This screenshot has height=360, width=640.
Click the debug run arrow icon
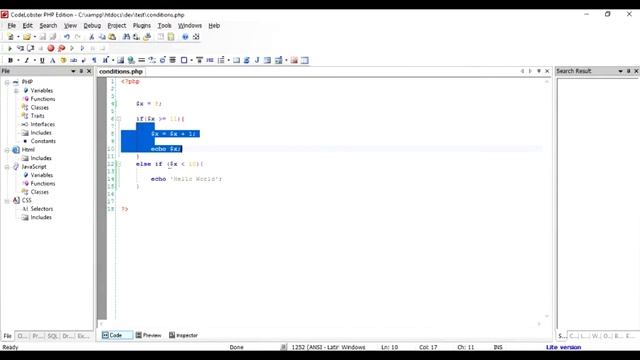10,48
